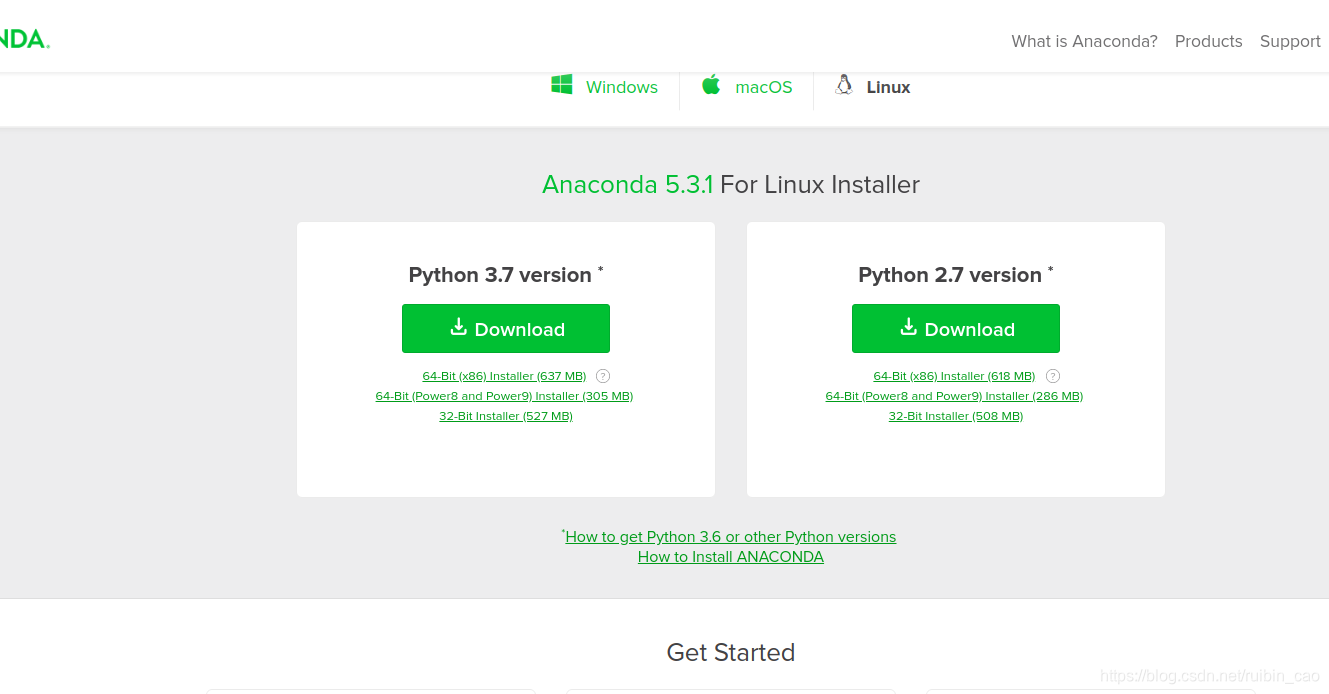The height and width of the screenshot is (694, 1329).
Task: Click the Get Started heading
Action: point(731,653)
